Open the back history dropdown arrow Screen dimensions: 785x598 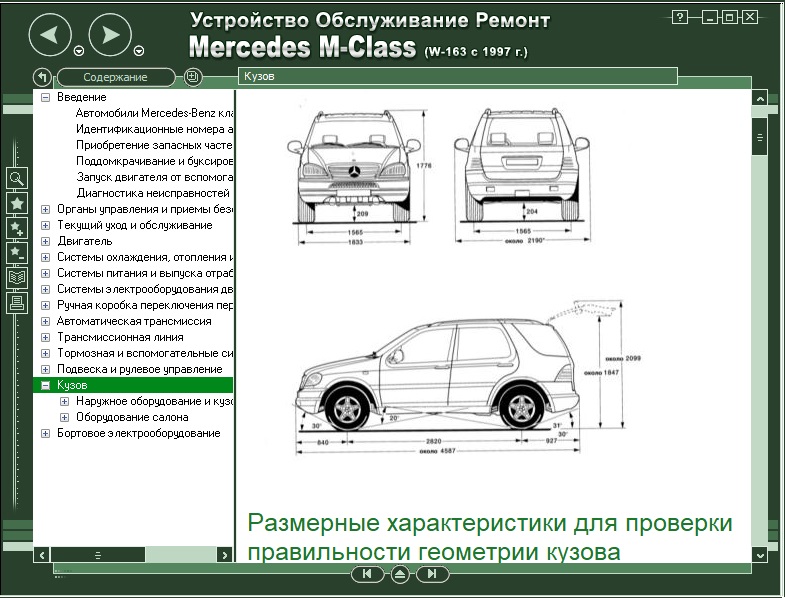tap(79, 51)
